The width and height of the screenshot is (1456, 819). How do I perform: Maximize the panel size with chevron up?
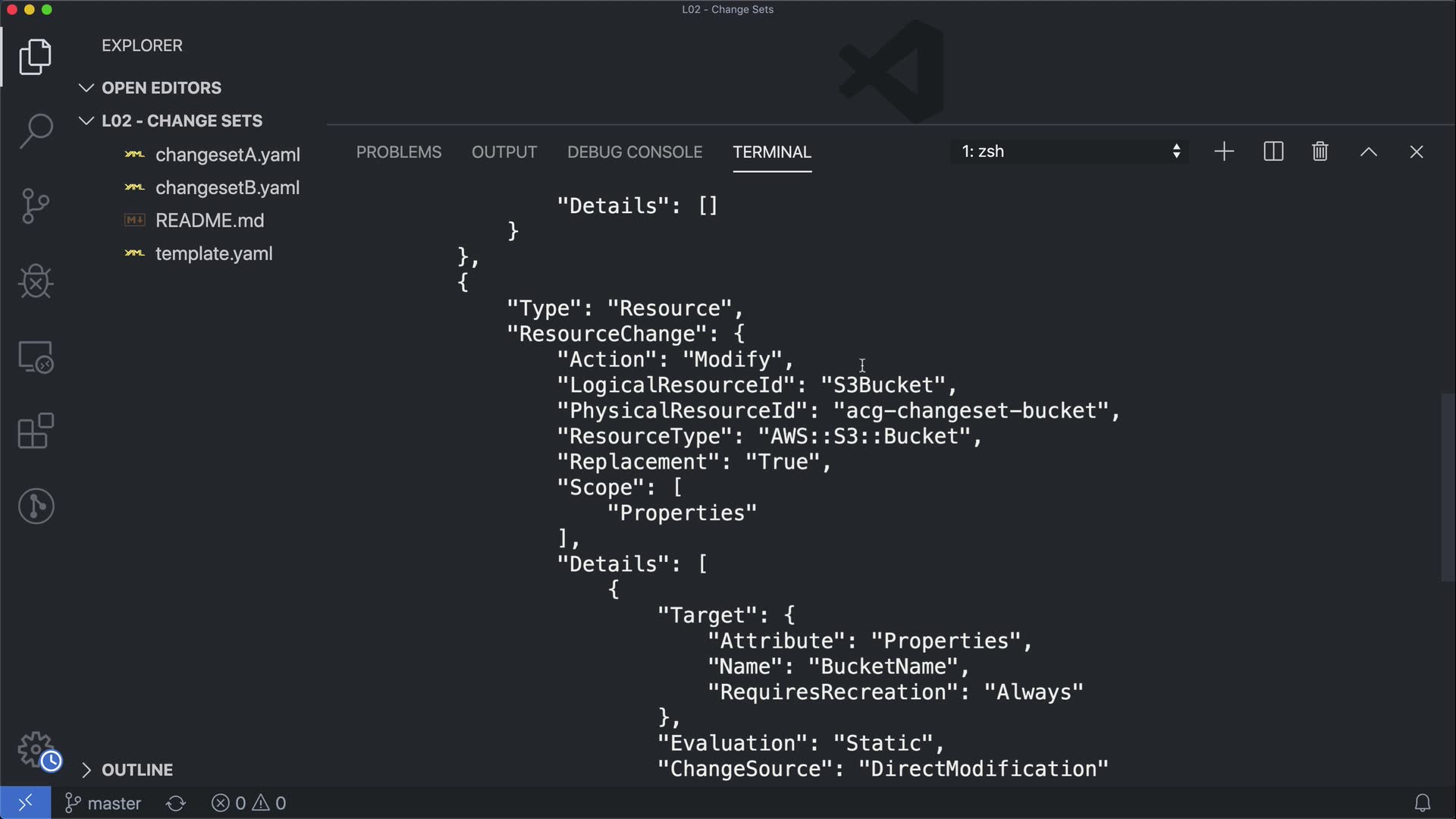[x=1368, y=152]
